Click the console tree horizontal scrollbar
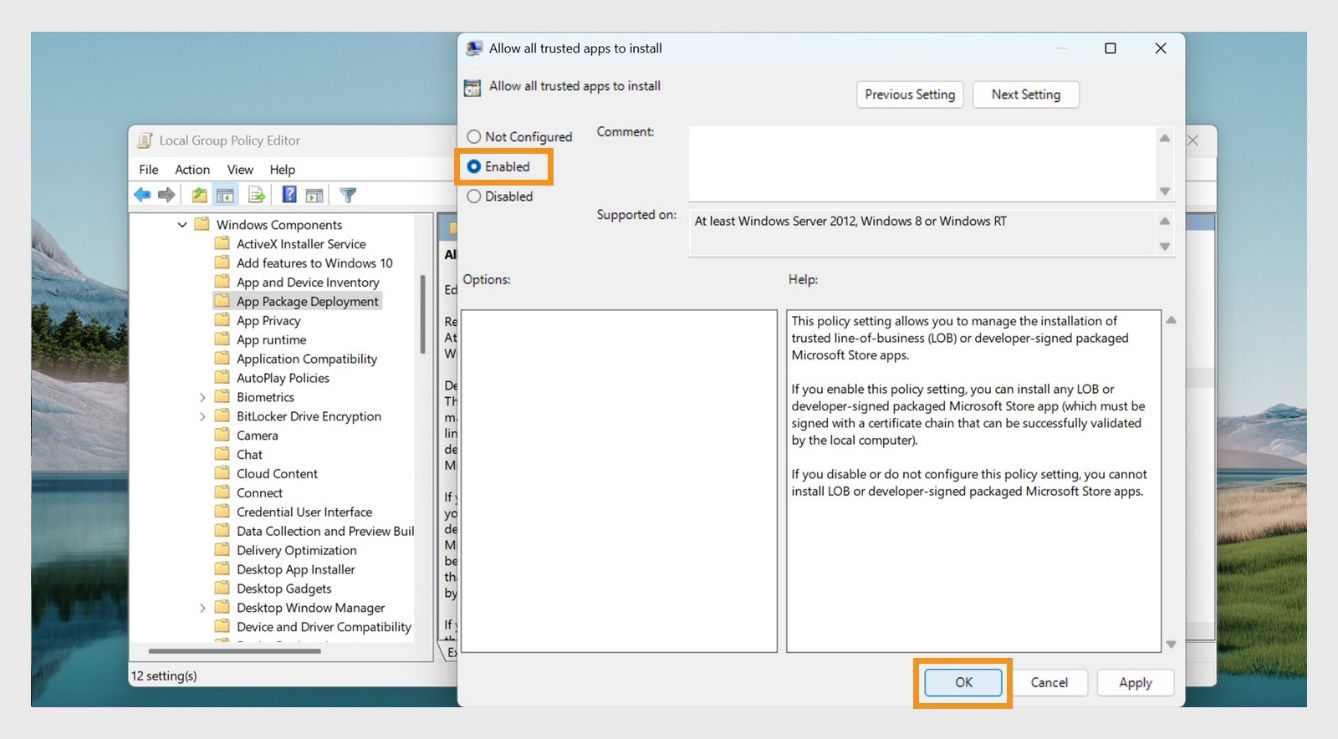The image size is (1338, 739). pyautogui.click(x=236, y=651)
